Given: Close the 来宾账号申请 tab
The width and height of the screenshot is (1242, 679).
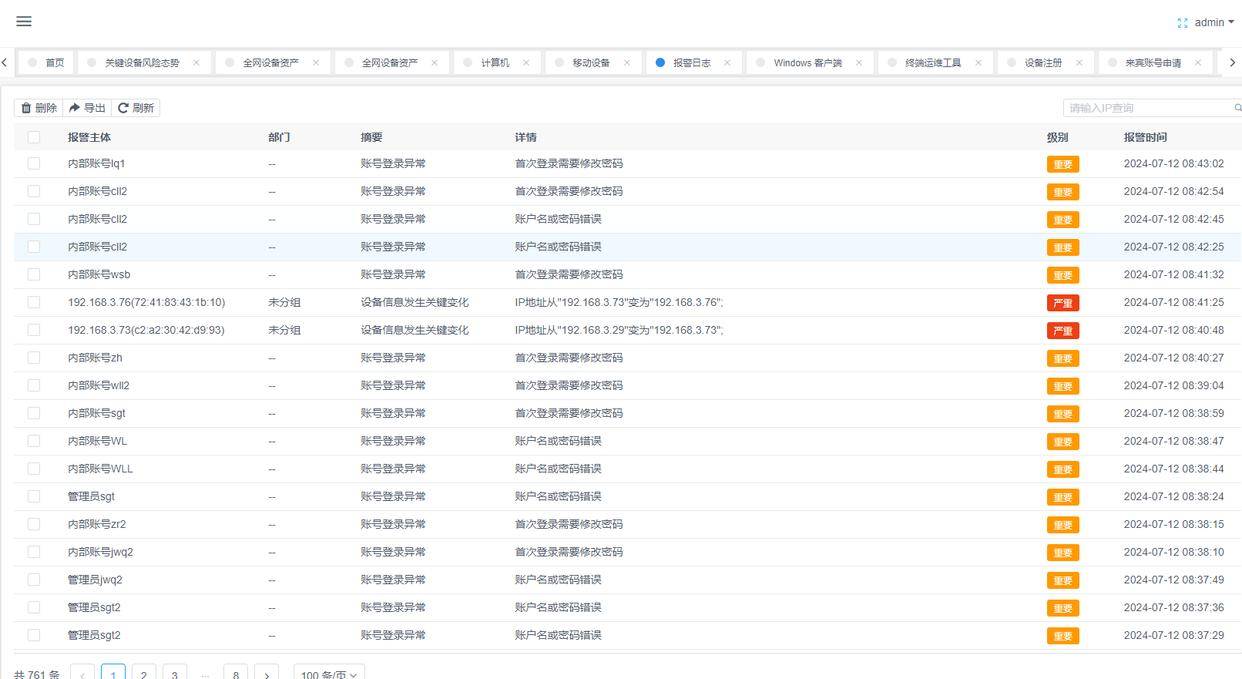Looking at the screenshot, I should [1198, 62].
